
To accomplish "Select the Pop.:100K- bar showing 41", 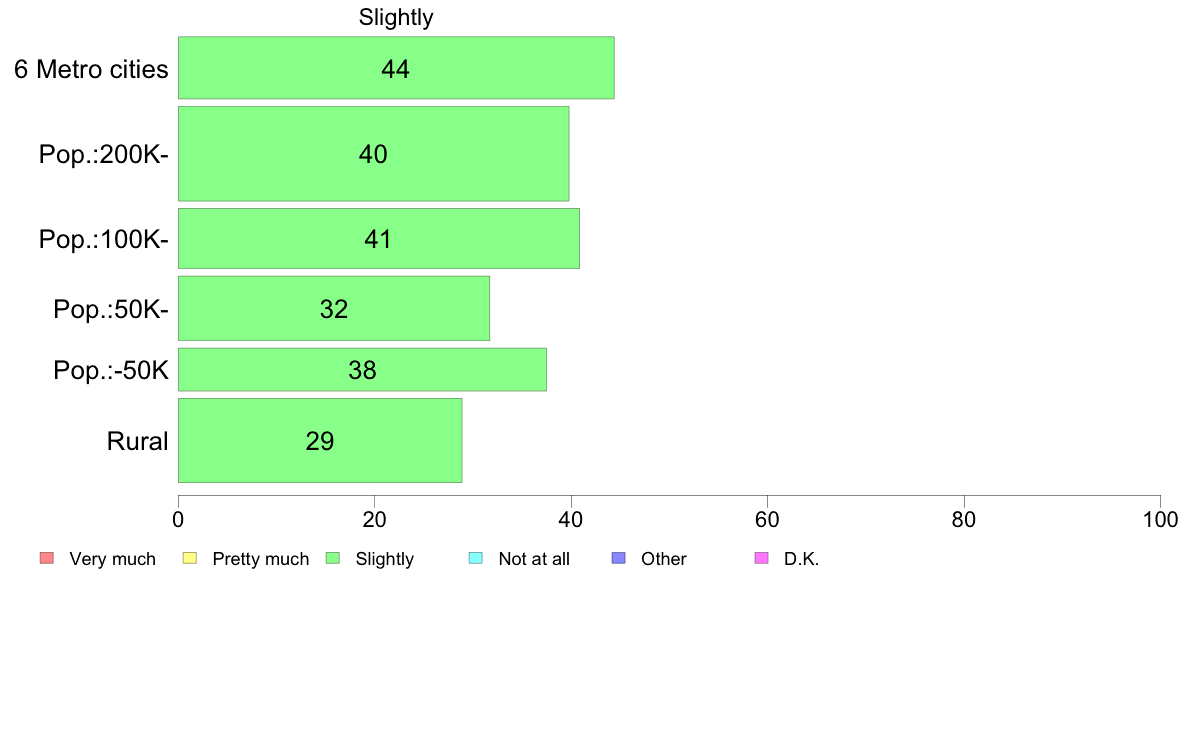I will point(379,239).
